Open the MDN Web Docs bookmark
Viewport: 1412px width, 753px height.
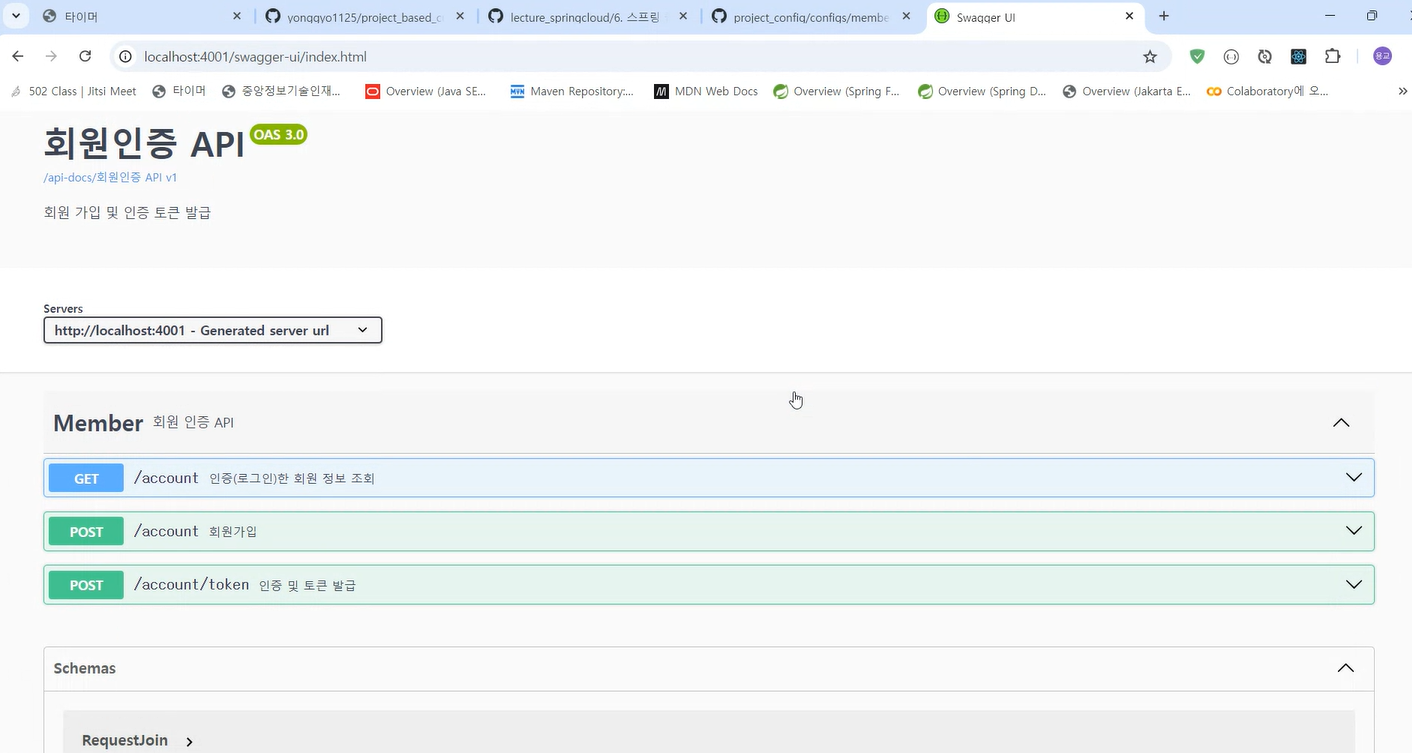[x=706, y=91]
